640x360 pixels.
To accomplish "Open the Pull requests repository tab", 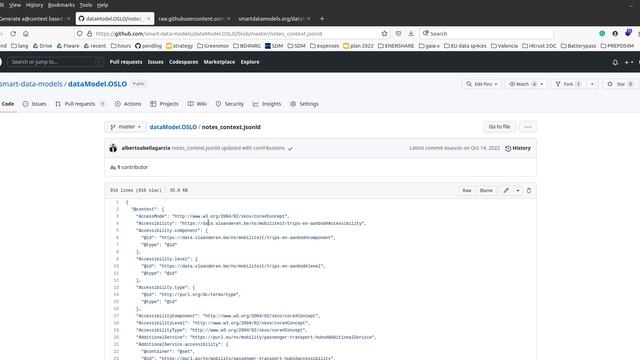I will 80,104.
